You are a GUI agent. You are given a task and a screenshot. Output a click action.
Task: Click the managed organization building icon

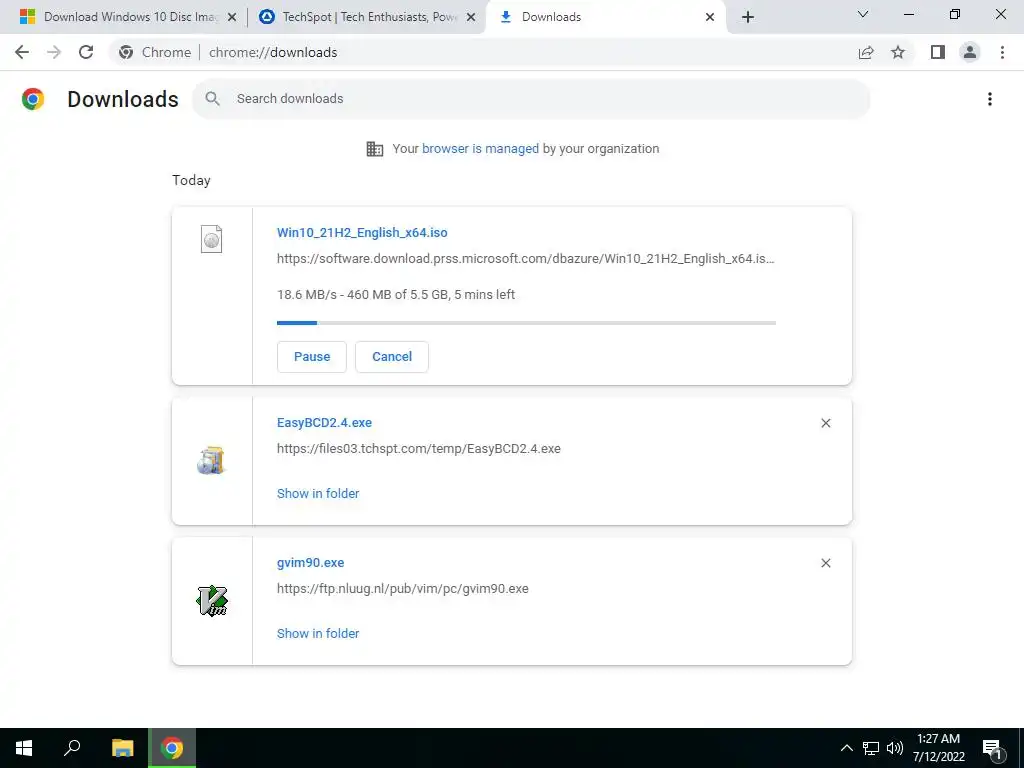(375, 149)
